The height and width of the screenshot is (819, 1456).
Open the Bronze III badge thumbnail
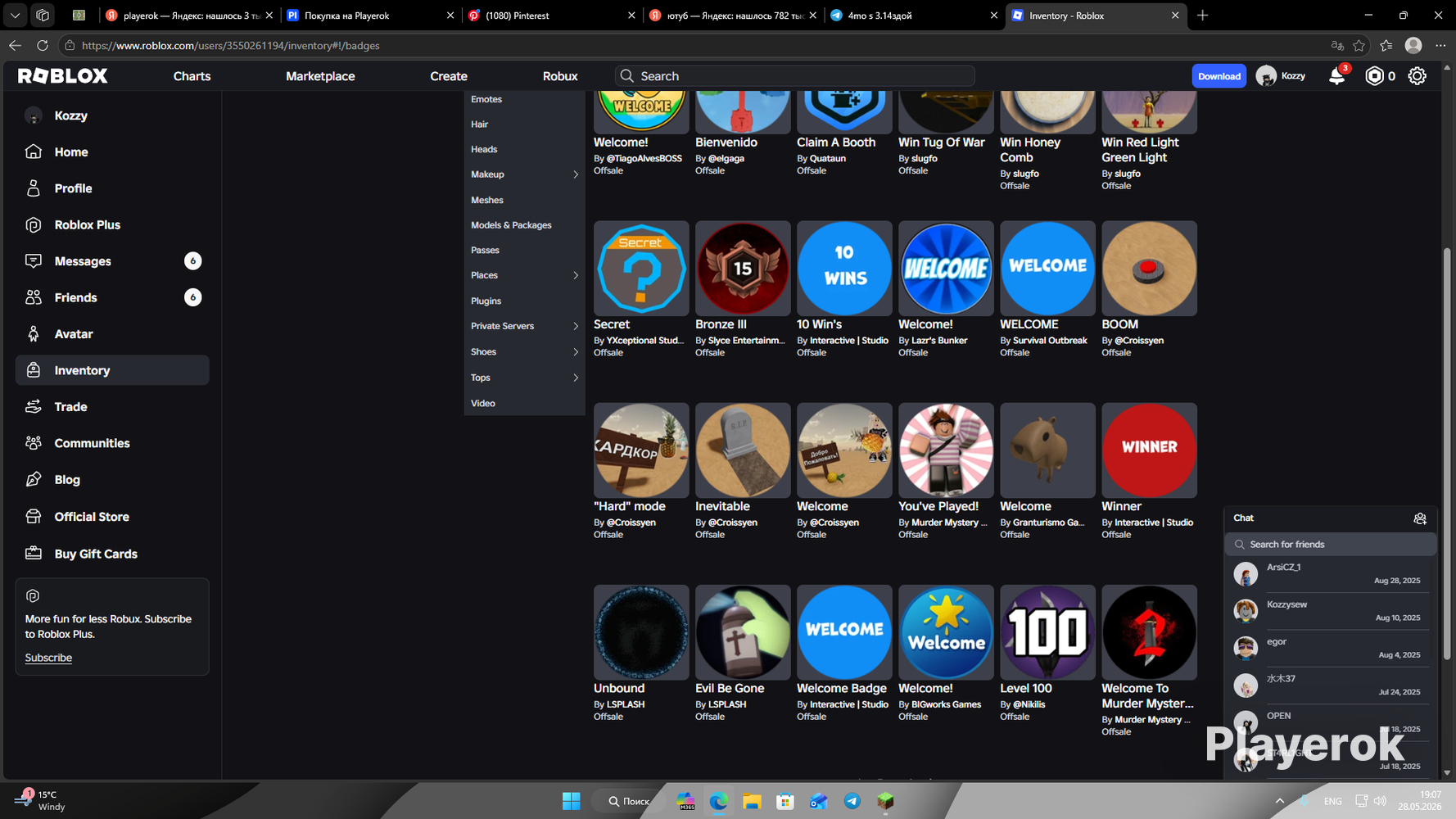point(743,269)
